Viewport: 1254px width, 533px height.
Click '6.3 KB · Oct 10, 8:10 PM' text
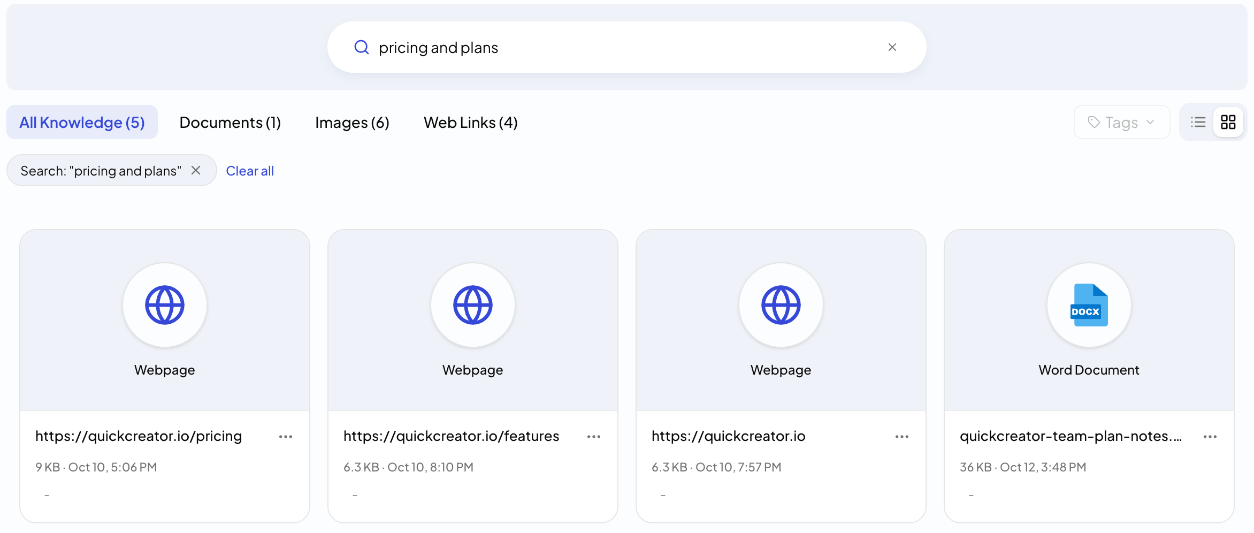click(408, 467)
